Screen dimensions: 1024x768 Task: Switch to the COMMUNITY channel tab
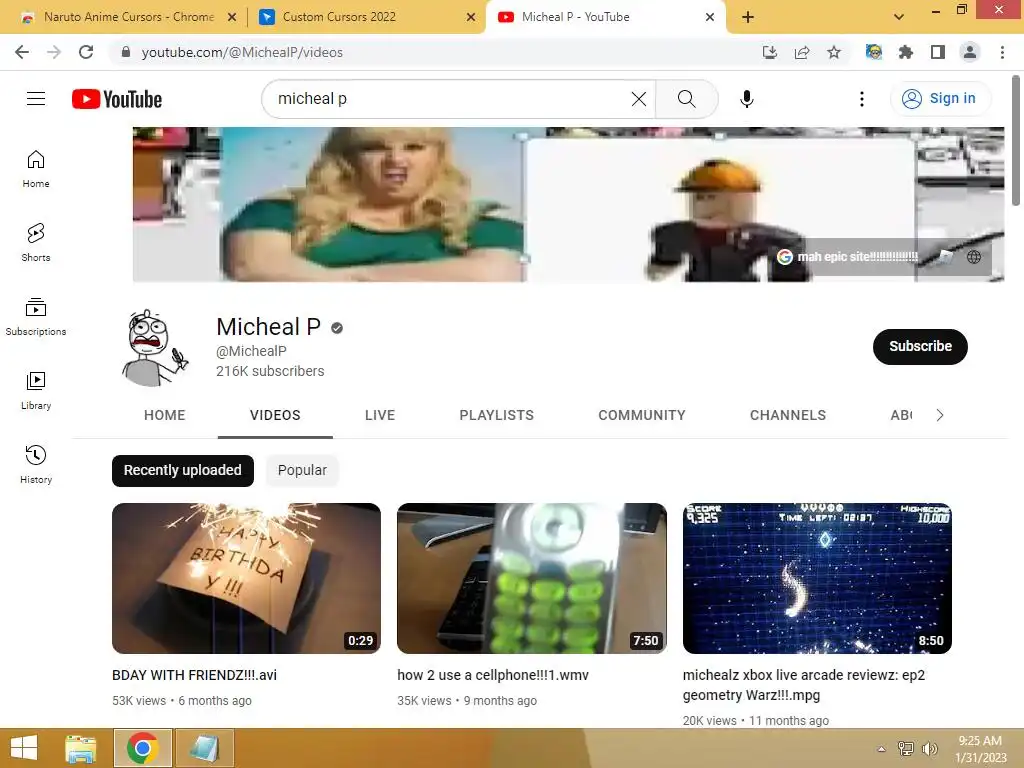point(642,415)
